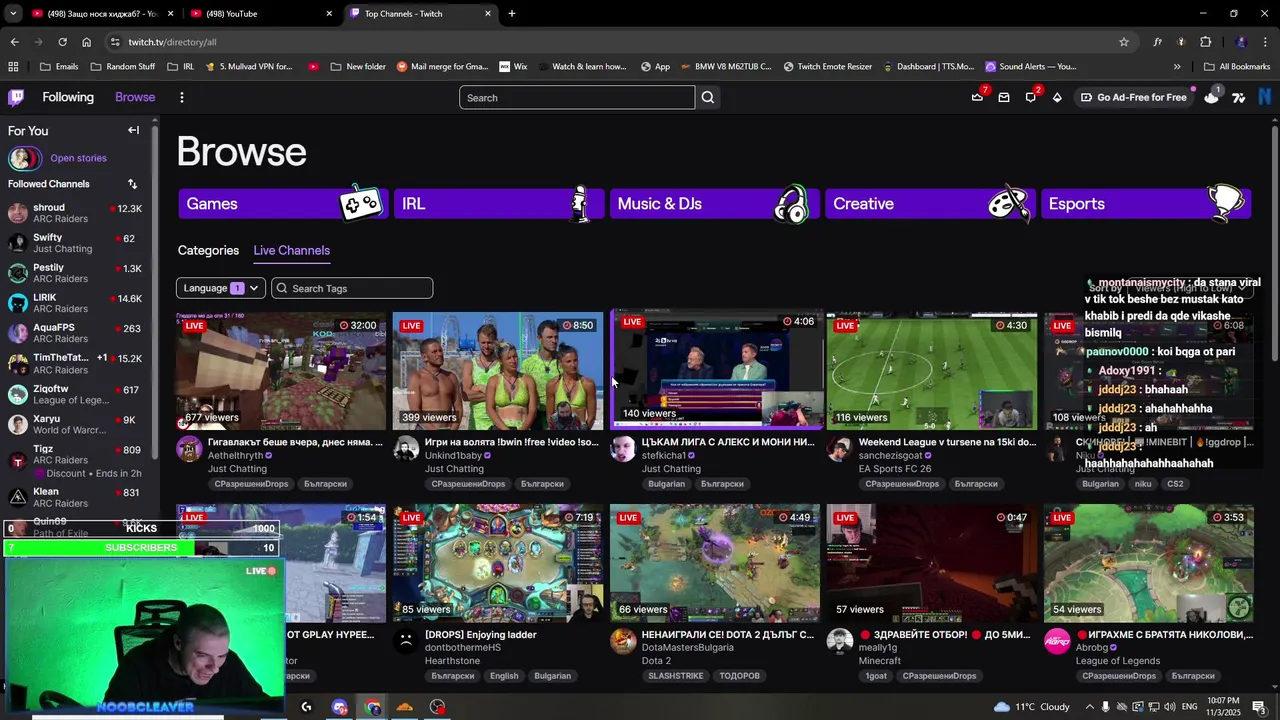Viewport: 1280px width, 720px height.
Task: Select the Live Channels tab
Action: coord(291,251)
